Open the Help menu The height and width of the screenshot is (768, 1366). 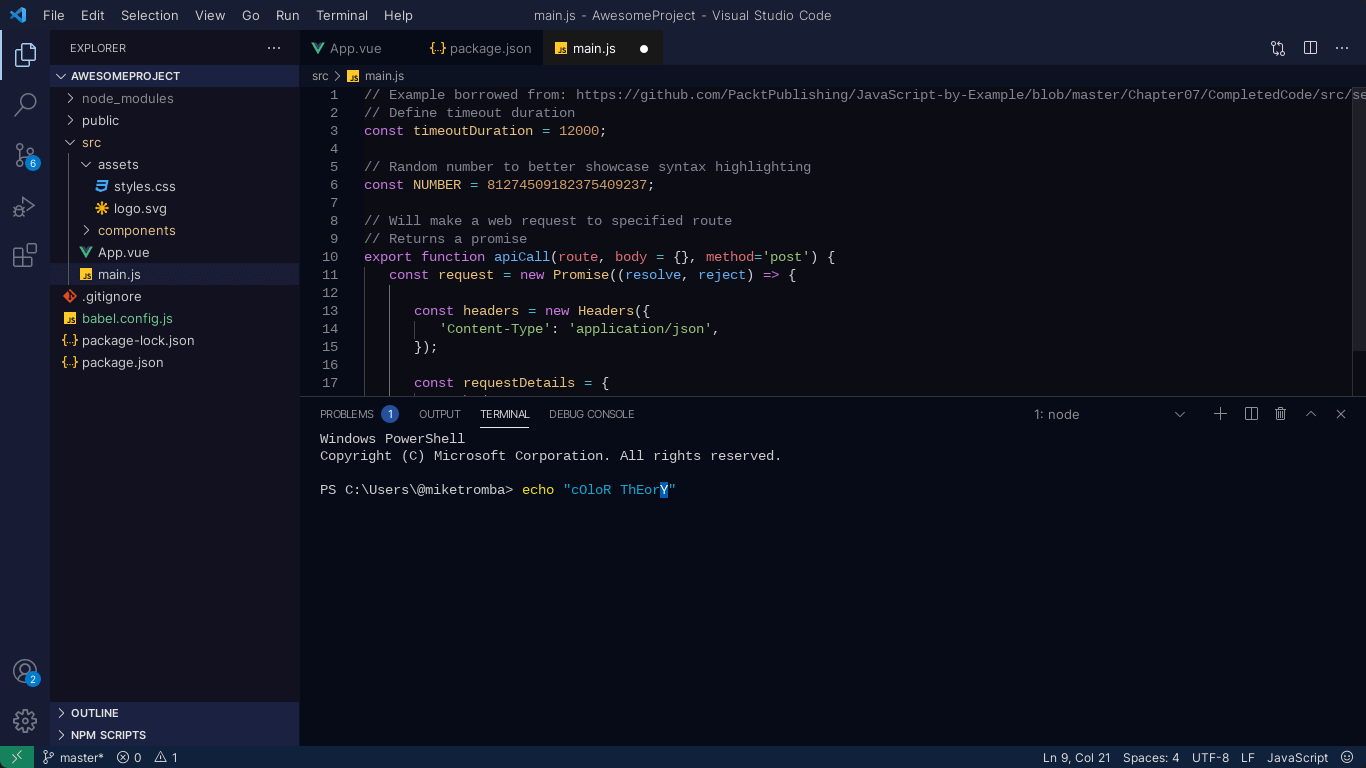tap(398, 15)
